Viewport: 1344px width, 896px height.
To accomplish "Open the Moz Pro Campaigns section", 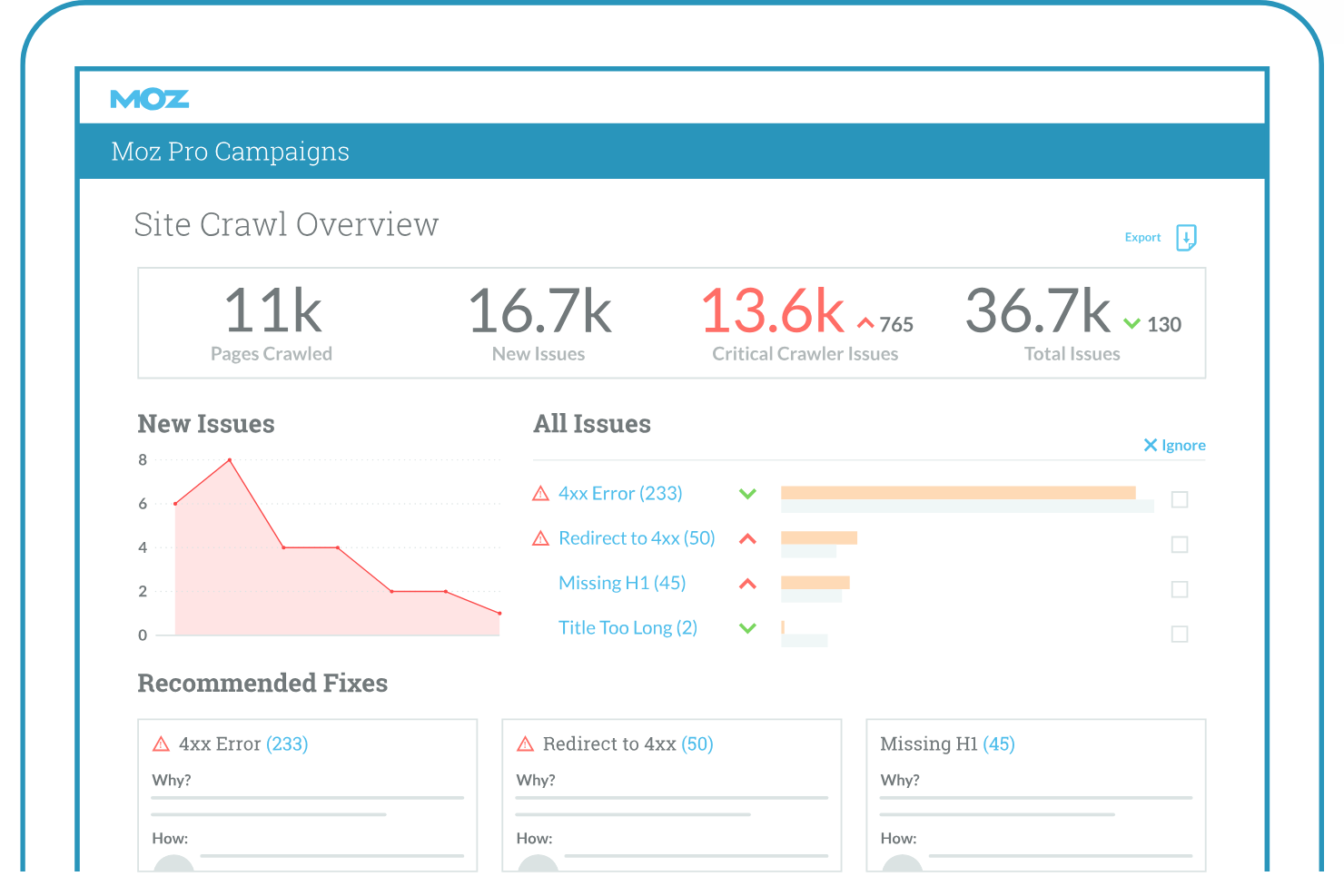I will pyautogui.click(x=230, y=151).
